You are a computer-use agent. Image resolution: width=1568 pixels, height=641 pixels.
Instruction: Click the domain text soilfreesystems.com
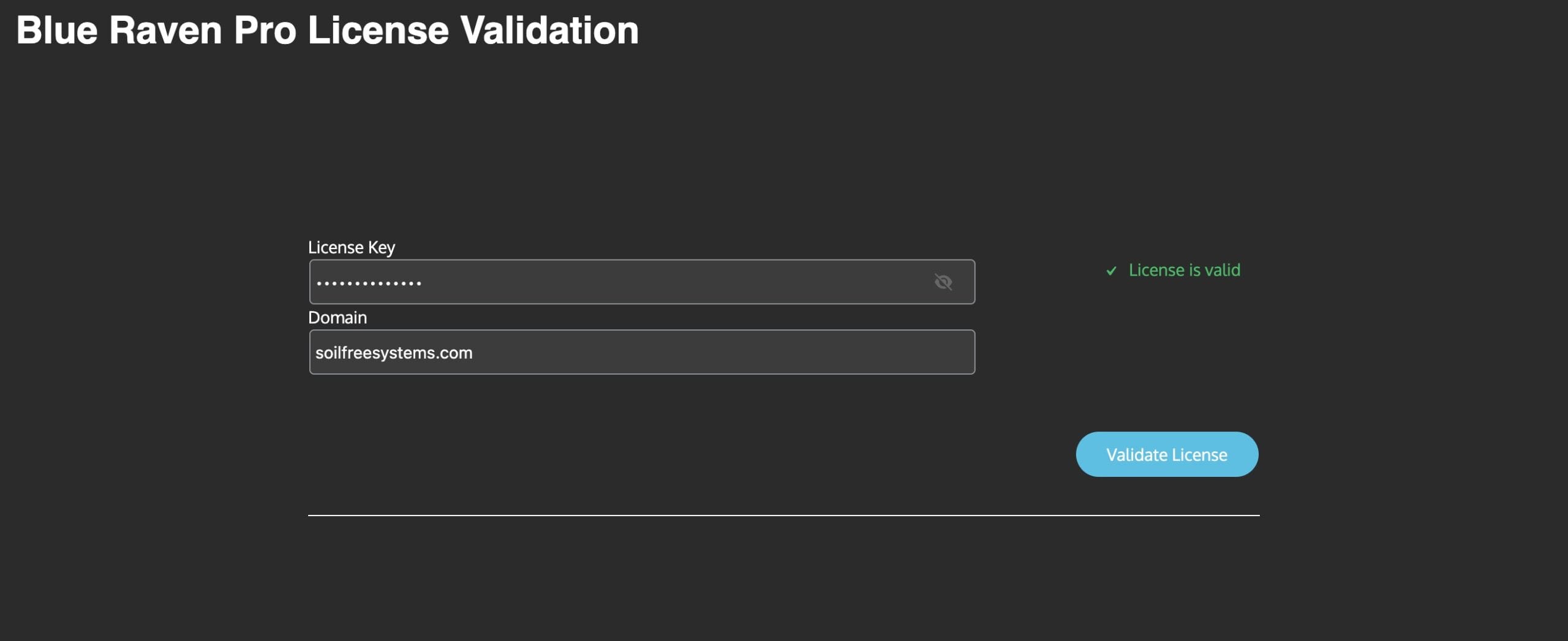click(x=393, y=351)
